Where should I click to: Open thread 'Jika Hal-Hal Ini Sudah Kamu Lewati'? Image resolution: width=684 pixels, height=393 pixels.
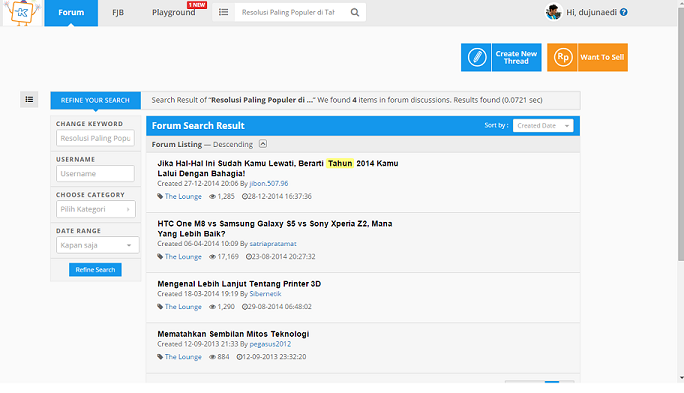[x=278, y=168]
